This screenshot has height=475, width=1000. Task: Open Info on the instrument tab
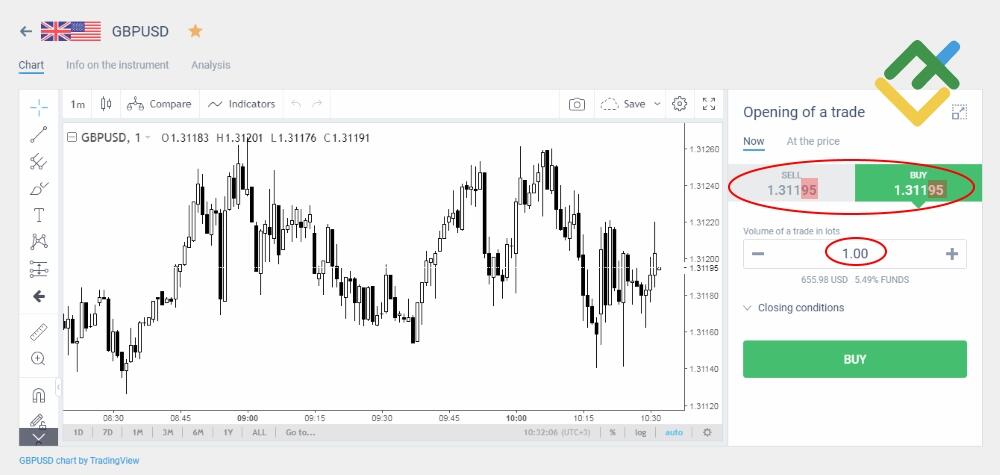tap(117, 65)
